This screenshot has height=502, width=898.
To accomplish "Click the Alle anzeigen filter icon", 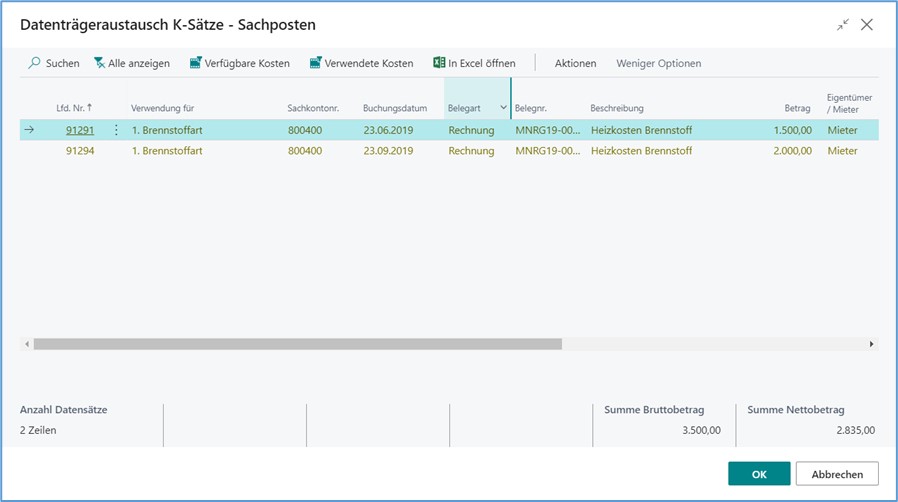I will [100, 63].
